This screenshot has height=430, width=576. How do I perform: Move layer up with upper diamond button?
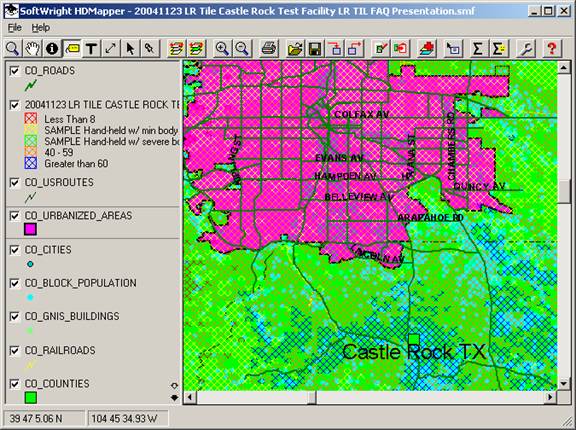pos(174,385)
